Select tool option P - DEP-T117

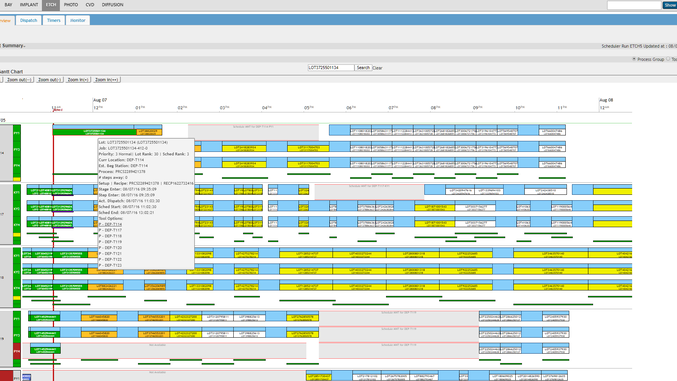tap(110, 230)
